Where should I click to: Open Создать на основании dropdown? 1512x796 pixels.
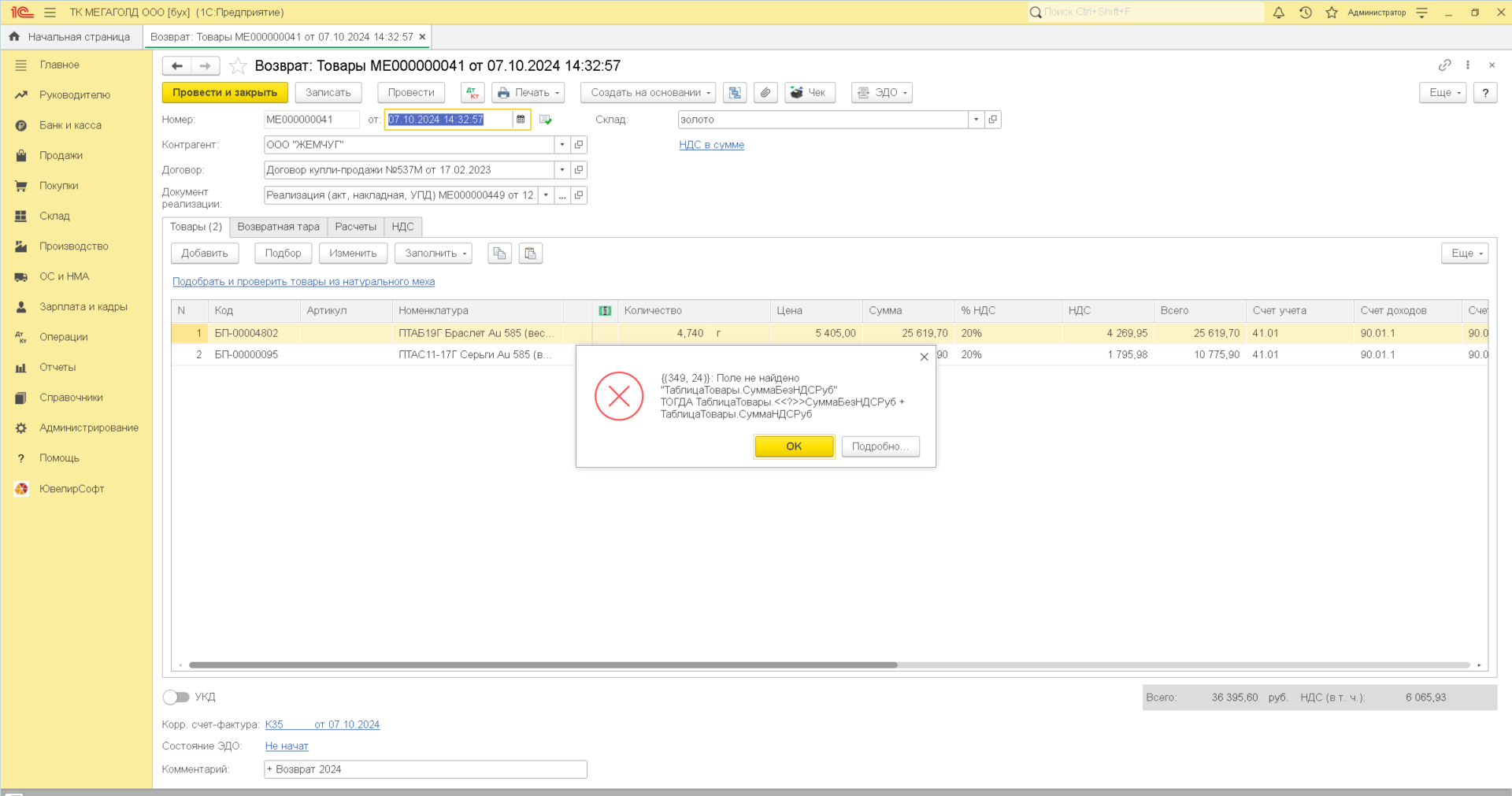[x=647, y=93]
